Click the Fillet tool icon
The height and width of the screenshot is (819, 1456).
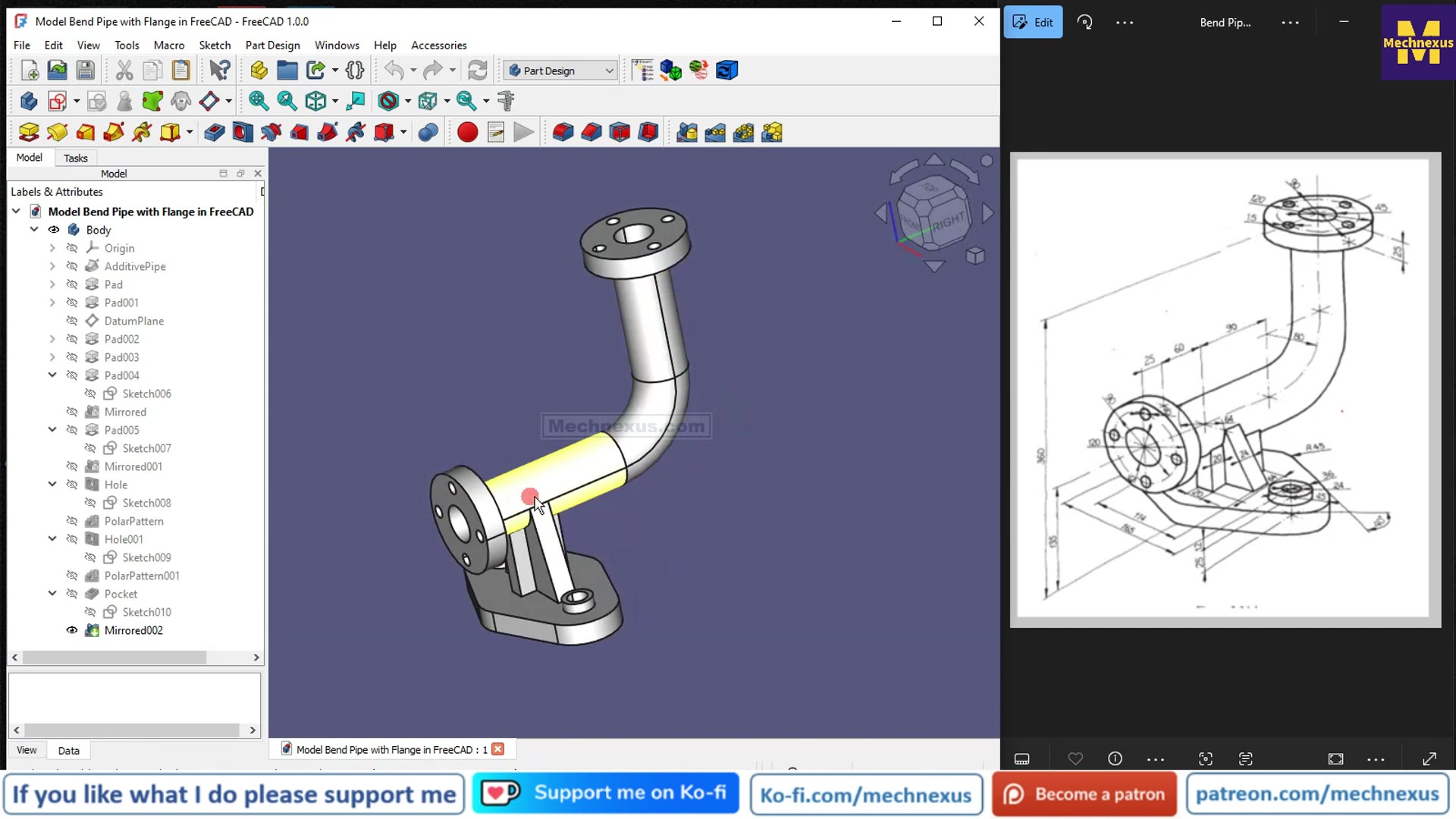(x=563, y=133)
